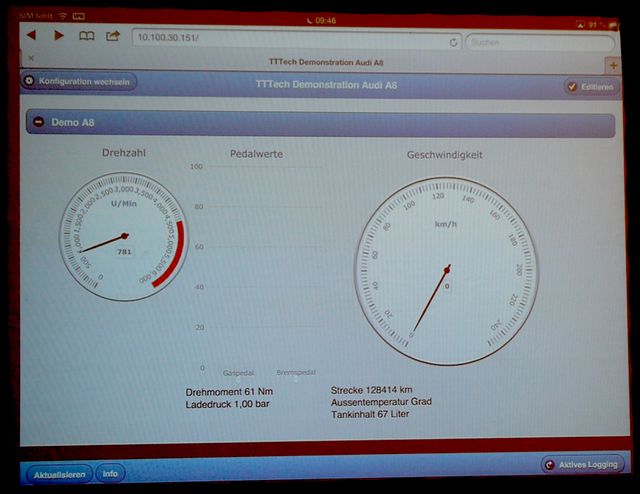The height and width of the screenshot is (494, 640).
Task: Tap the battery indicator in status bar
Action: (612, 25)
